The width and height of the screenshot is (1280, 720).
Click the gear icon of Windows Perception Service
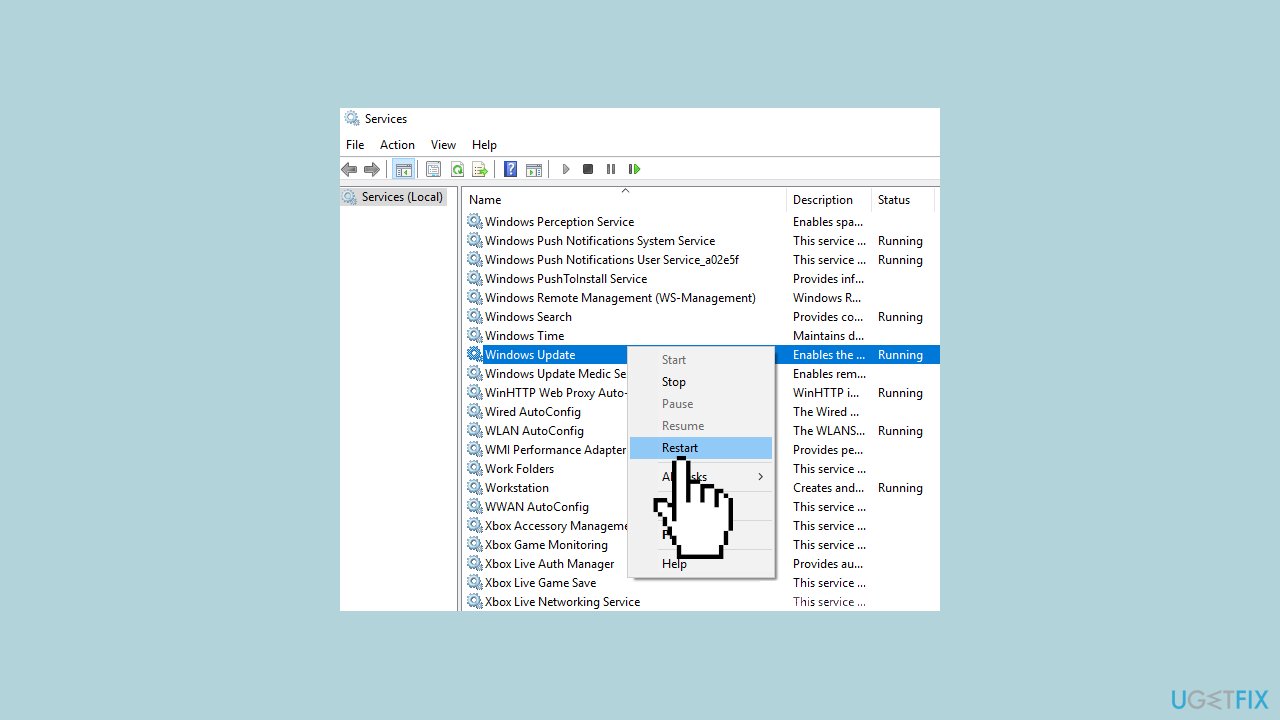(x=475, y=222)
